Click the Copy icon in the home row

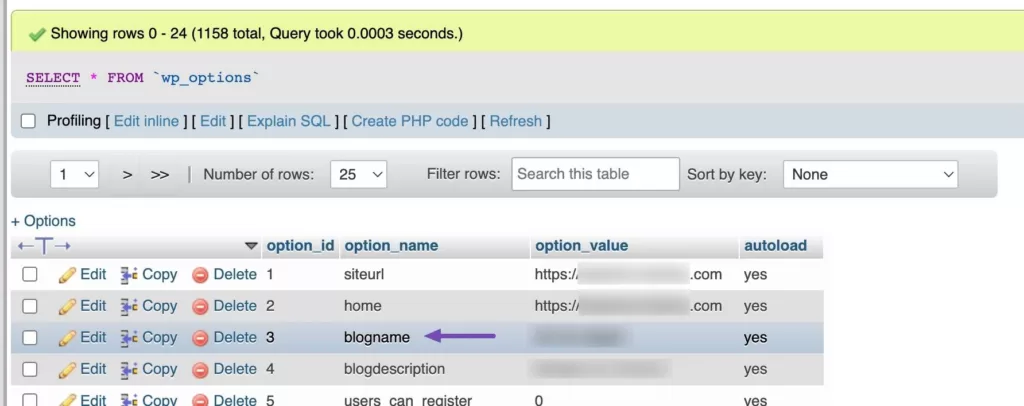(x=129, y=306)
